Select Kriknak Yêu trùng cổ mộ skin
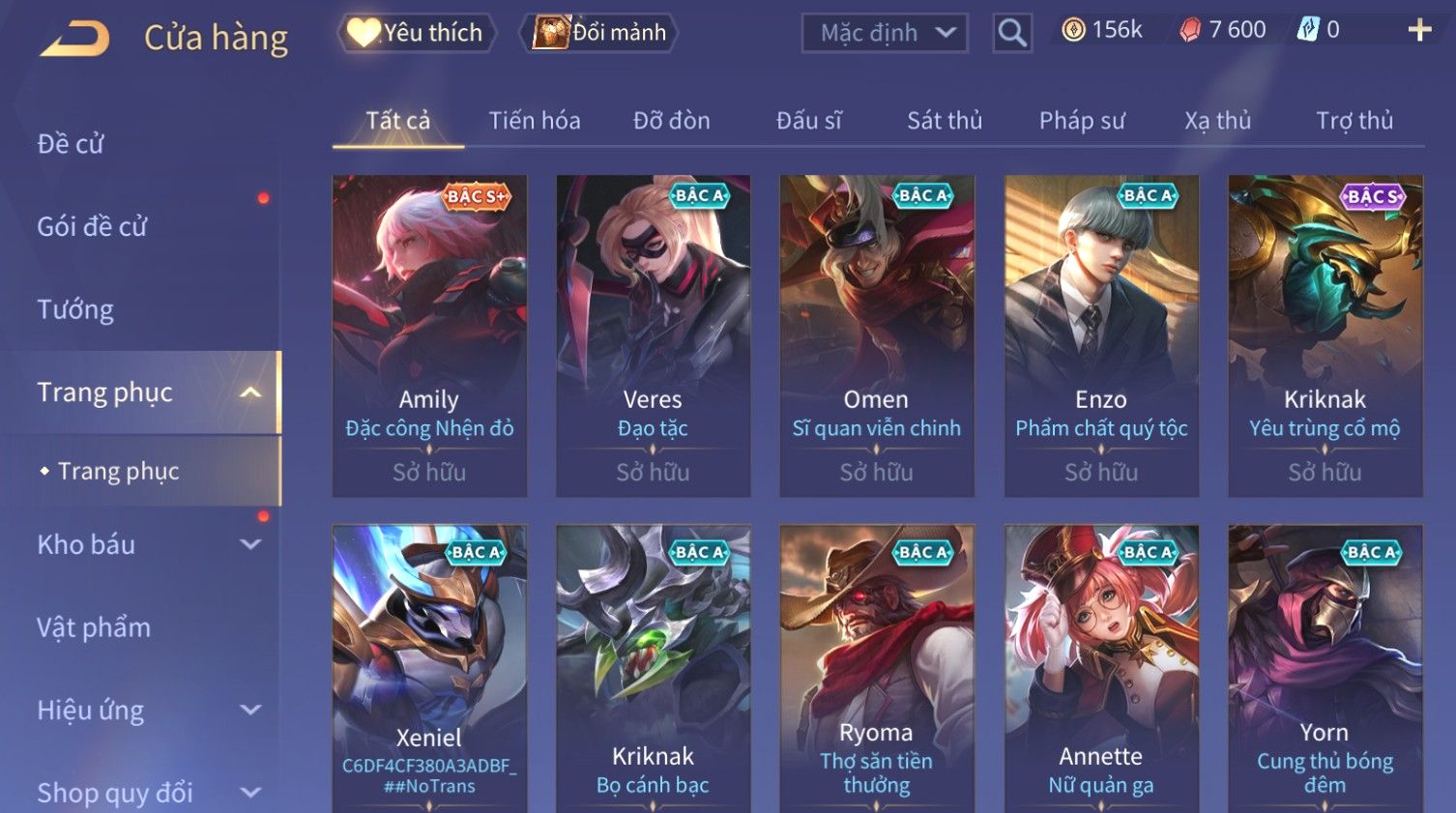 (1325, 335)
